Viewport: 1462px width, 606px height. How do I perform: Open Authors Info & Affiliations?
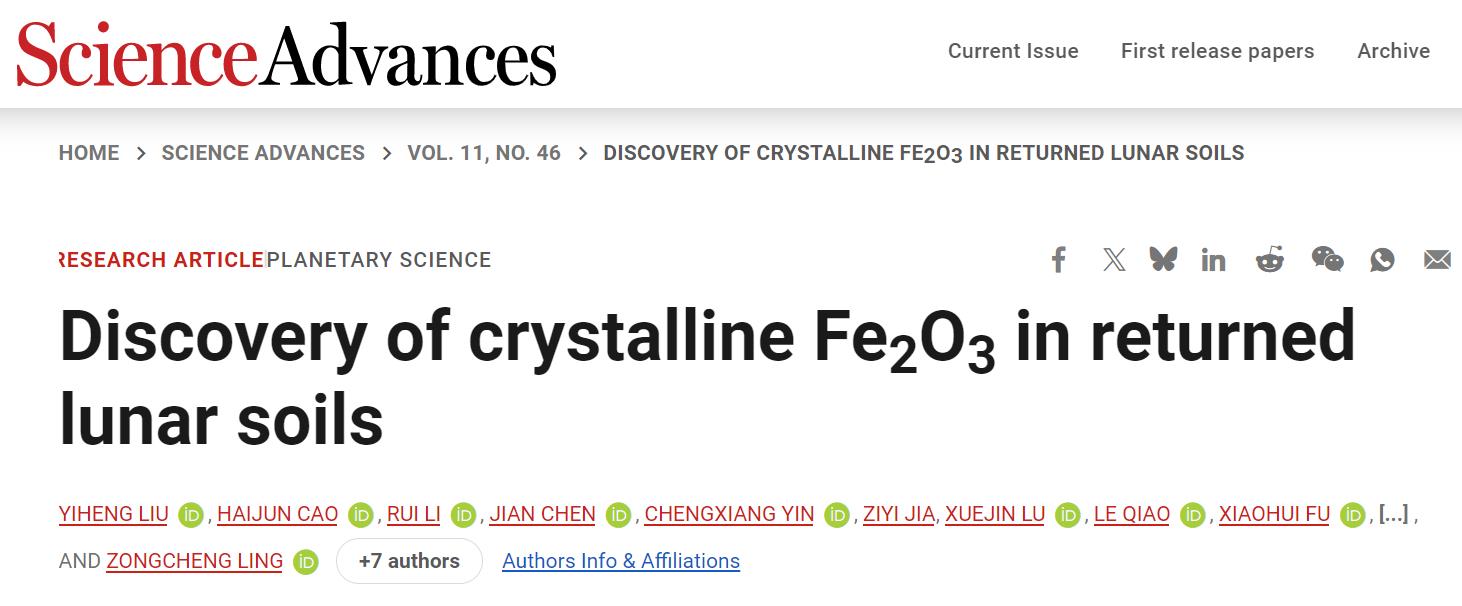[x=621, y=561]
